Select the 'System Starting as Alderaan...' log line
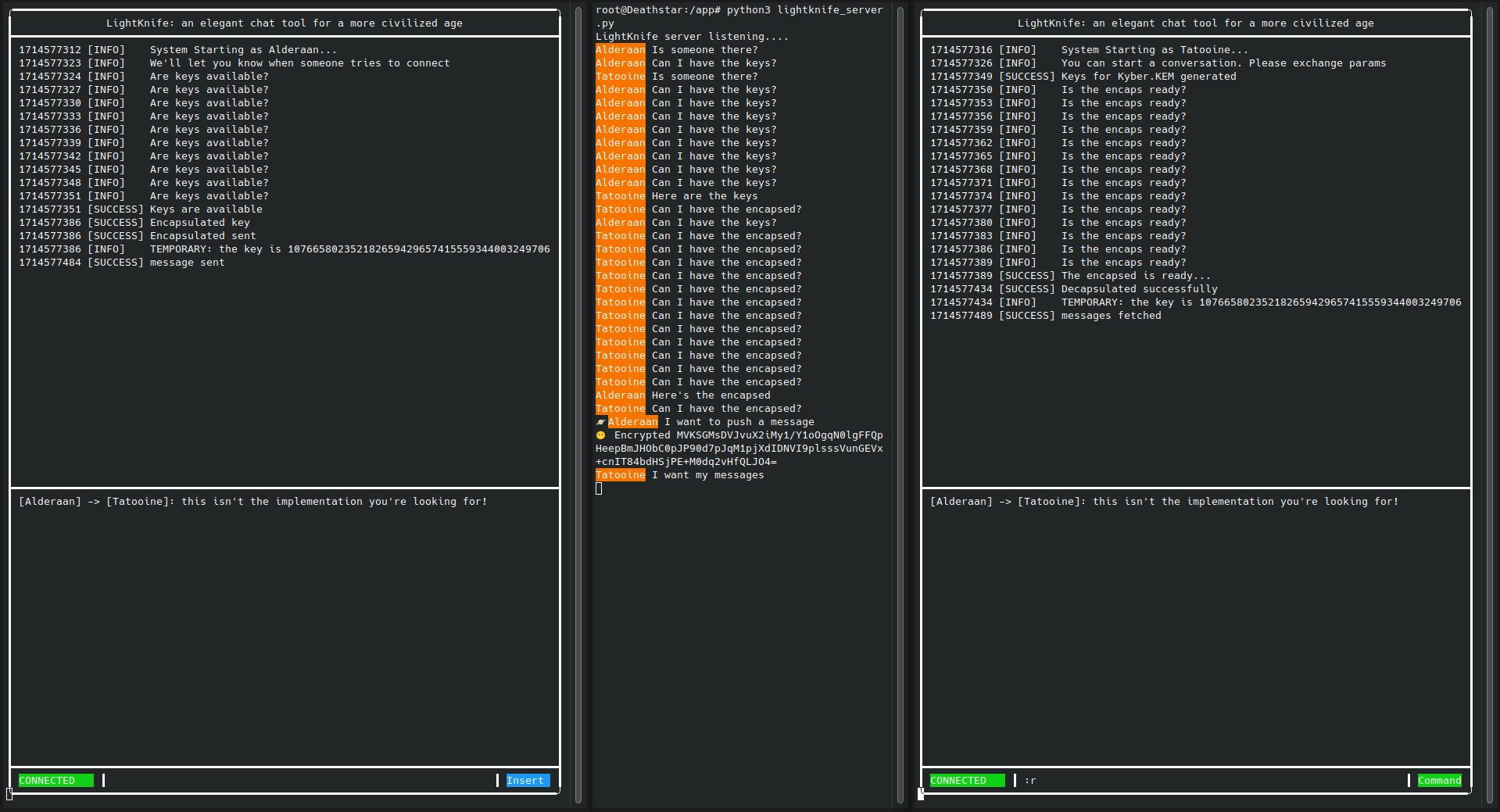Image resolution: width=1500 pixels, height=812 pixels. tap(178, 50)
